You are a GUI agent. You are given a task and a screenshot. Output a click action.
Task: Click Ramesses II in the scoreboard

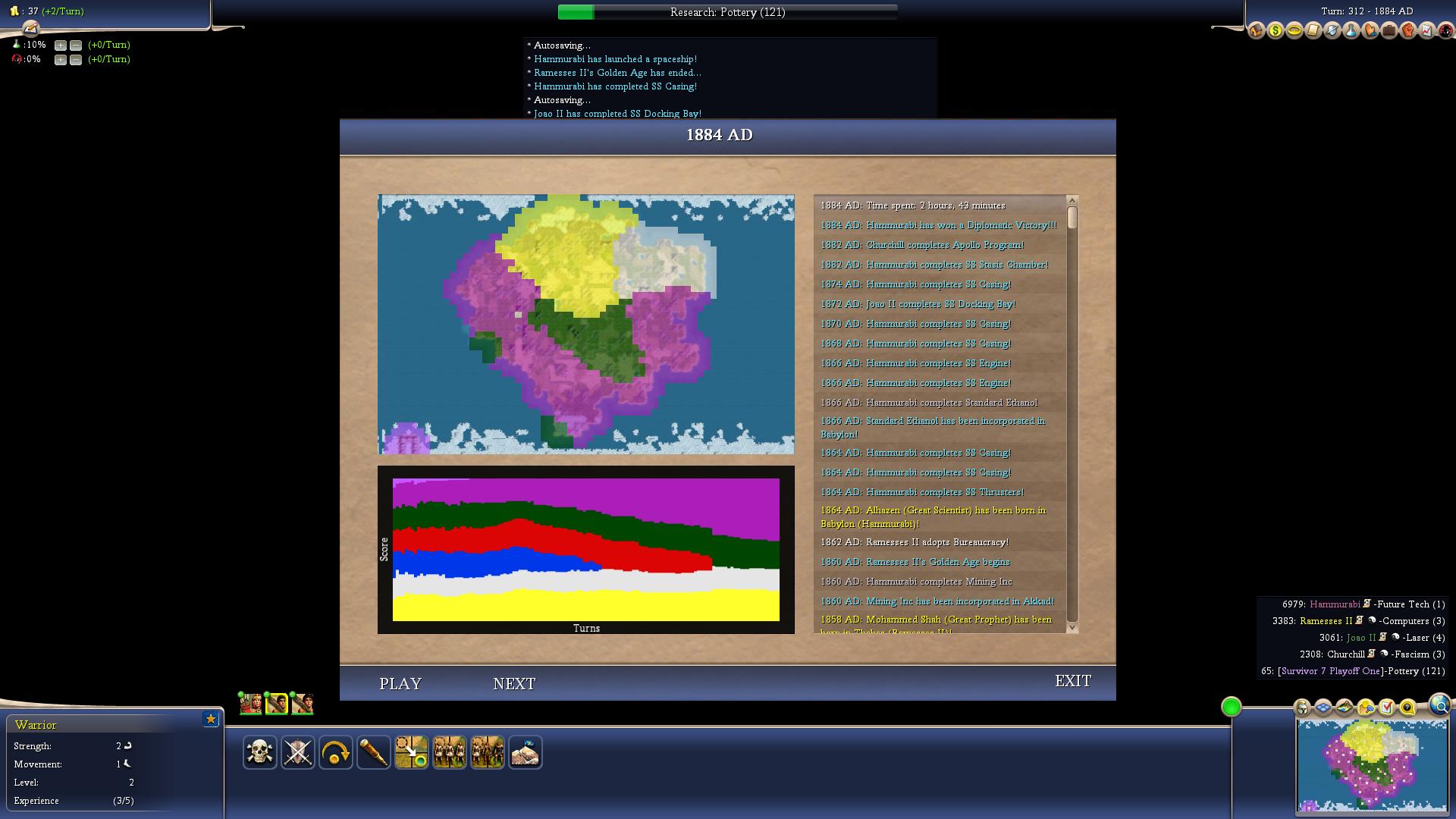click(1326, 621)
